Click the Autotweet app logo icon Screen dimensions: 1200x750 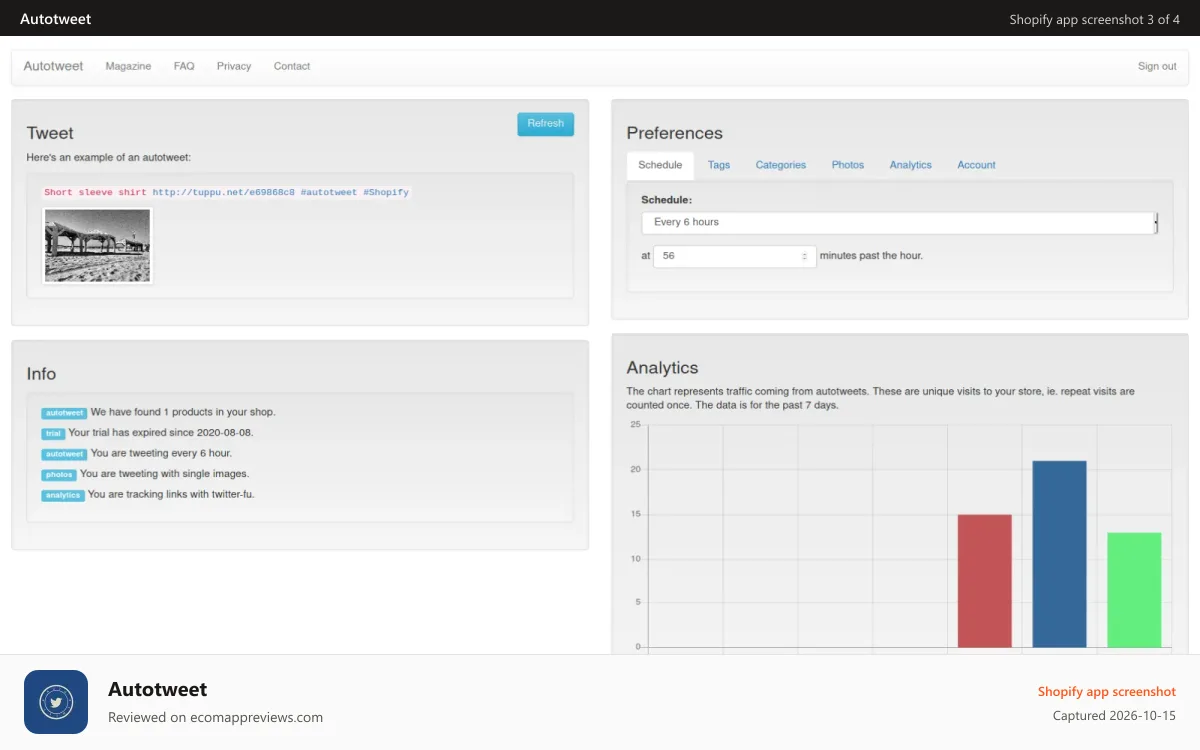click(56, 702)
